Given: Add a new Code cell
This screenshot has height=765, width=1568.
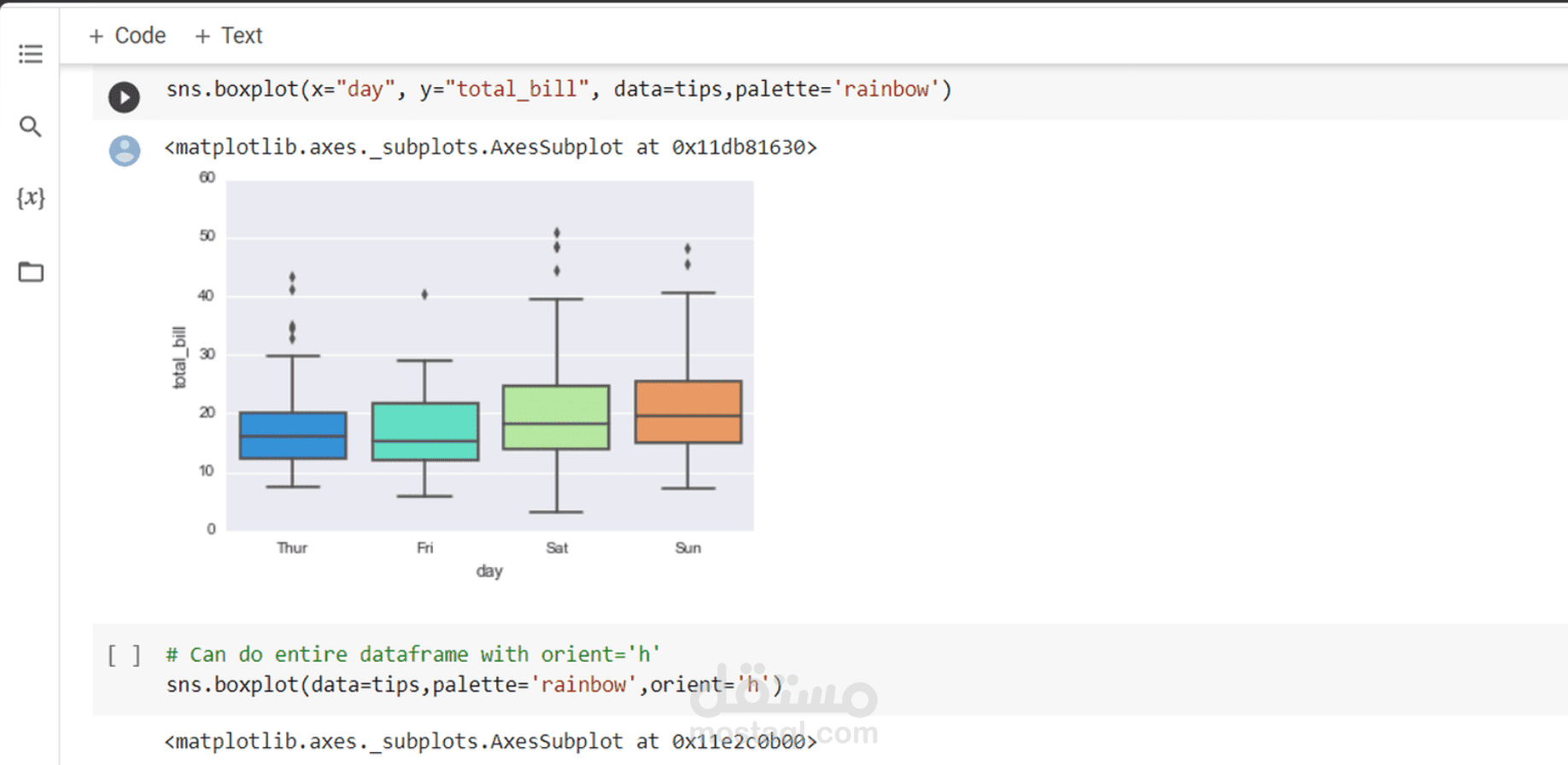Looking at the screenshot, I should click(x=127, y=35).
